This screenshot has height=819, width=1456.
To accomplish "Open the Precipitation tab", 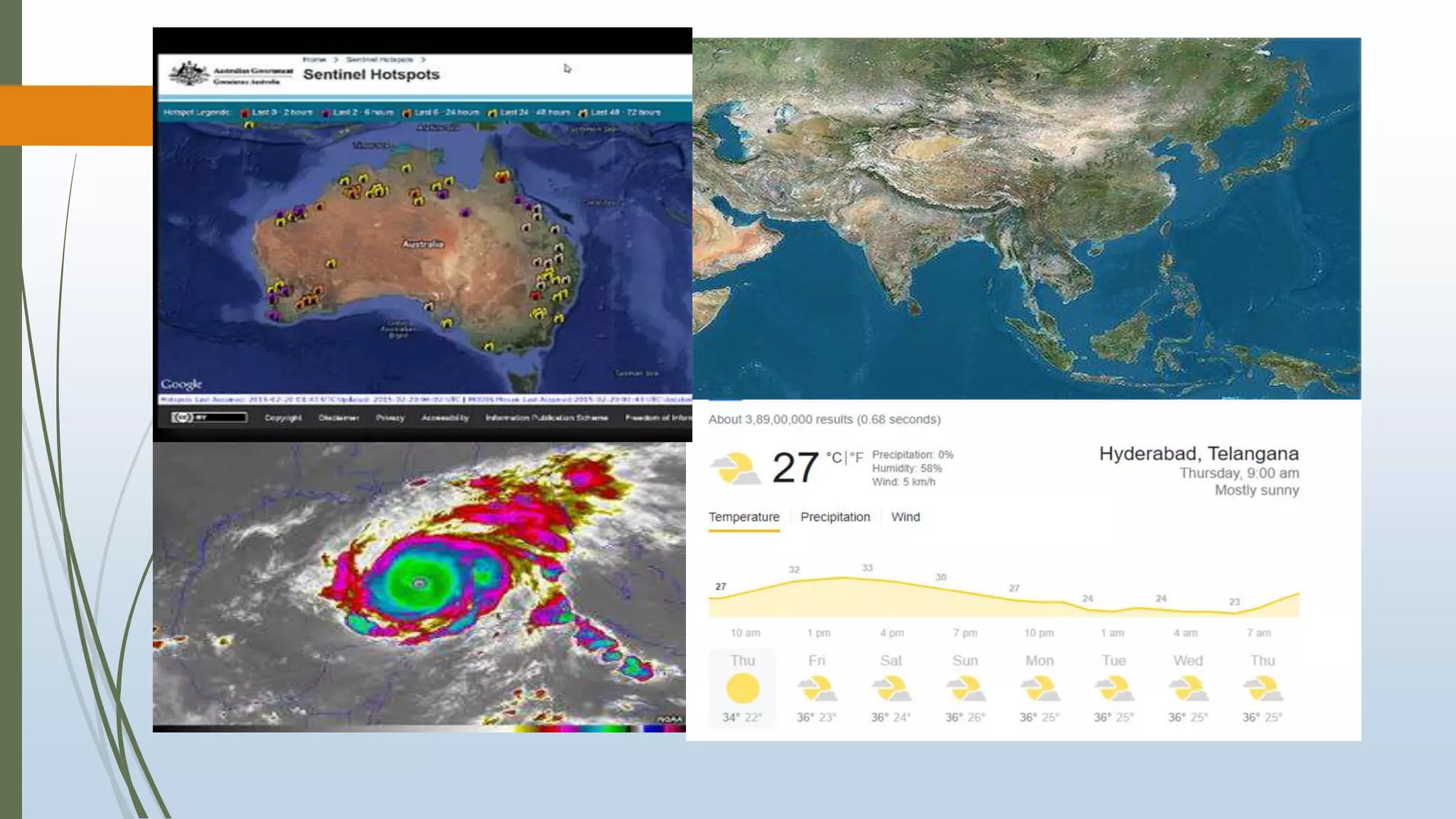I will (835, 517).
